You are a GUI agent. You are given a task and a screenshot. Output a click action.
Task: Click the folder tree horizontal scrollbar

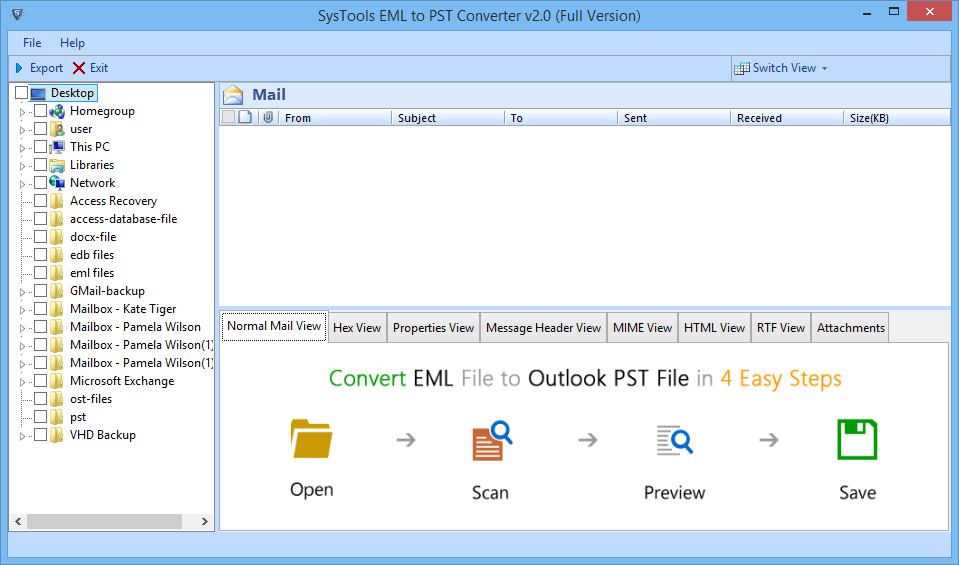point(104,521)
